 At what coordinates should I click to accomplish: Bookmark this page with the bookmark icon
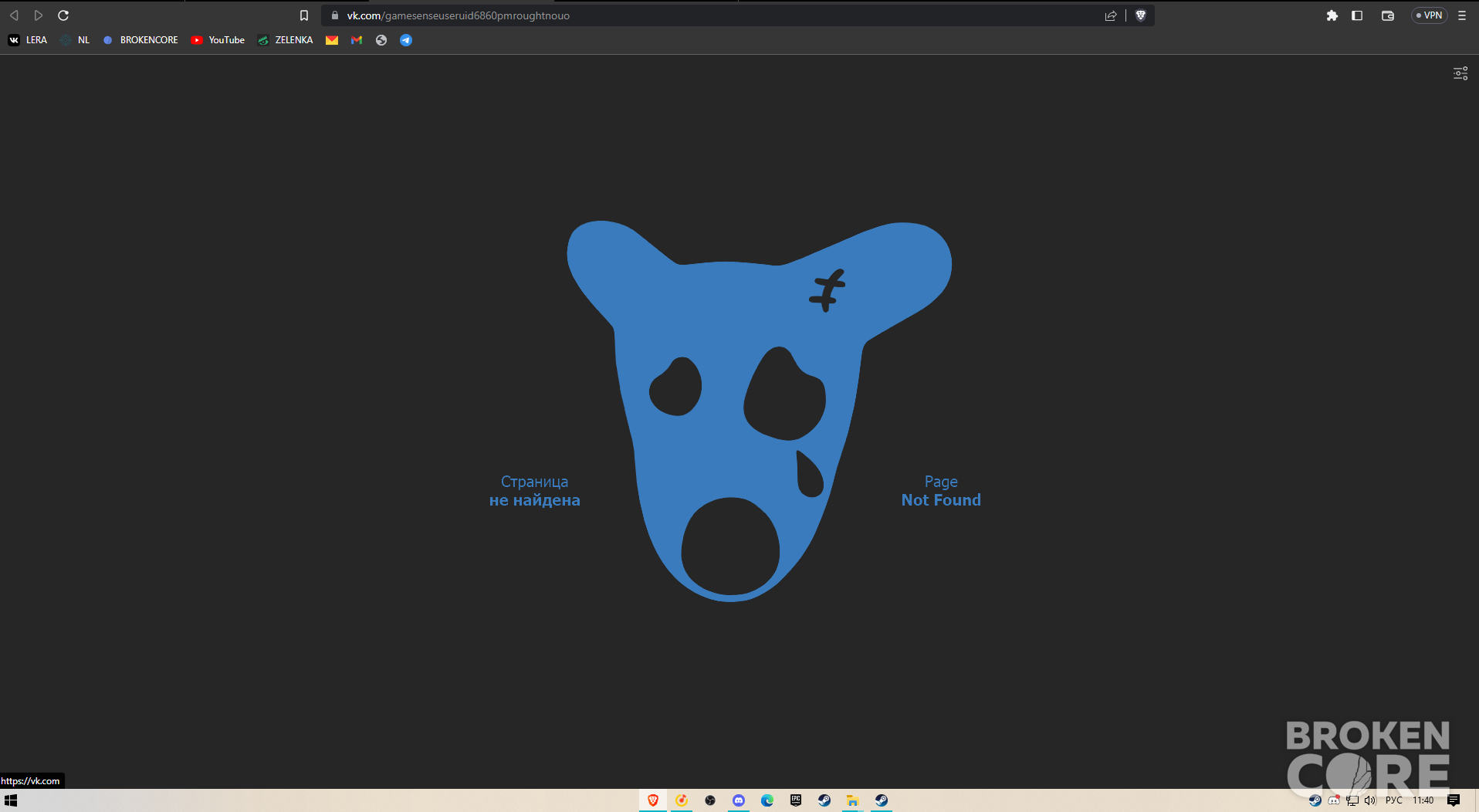[304, 15]
